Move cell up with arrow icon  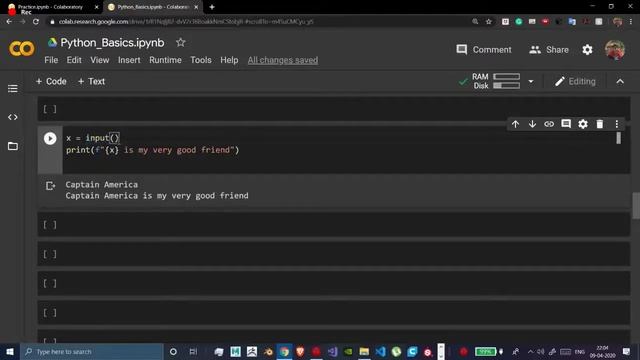(x=515, y=124)
